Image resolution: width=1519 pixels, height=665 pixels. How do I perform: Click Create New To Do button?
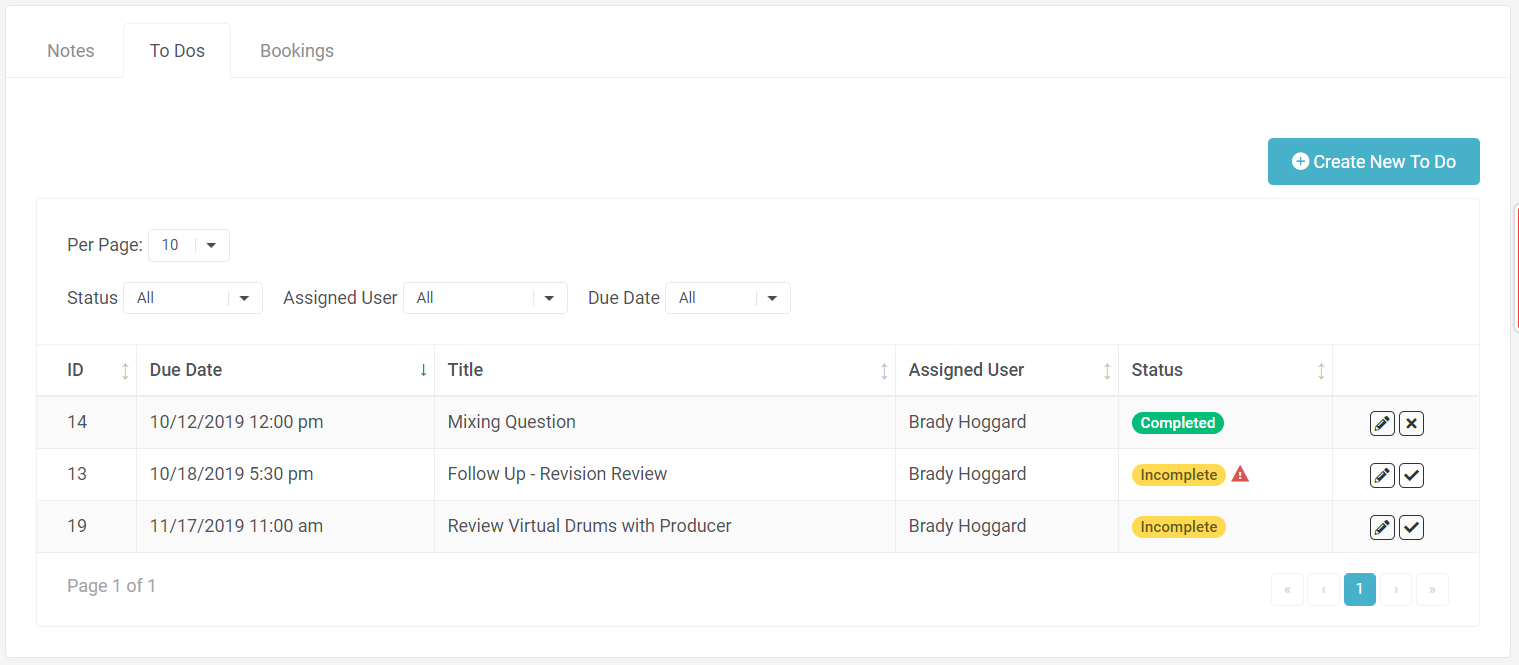(x=1373, y=162)
